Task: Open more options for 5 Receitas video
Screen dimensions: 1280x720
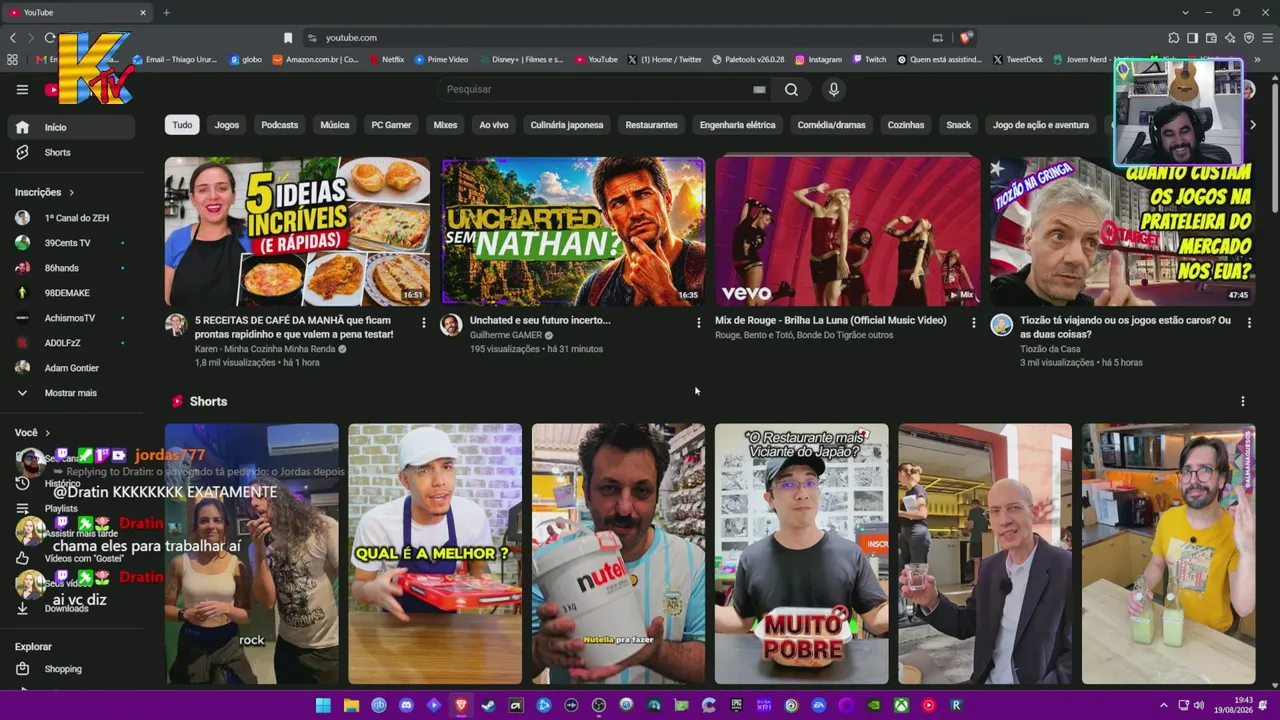Action: (424, 323)
